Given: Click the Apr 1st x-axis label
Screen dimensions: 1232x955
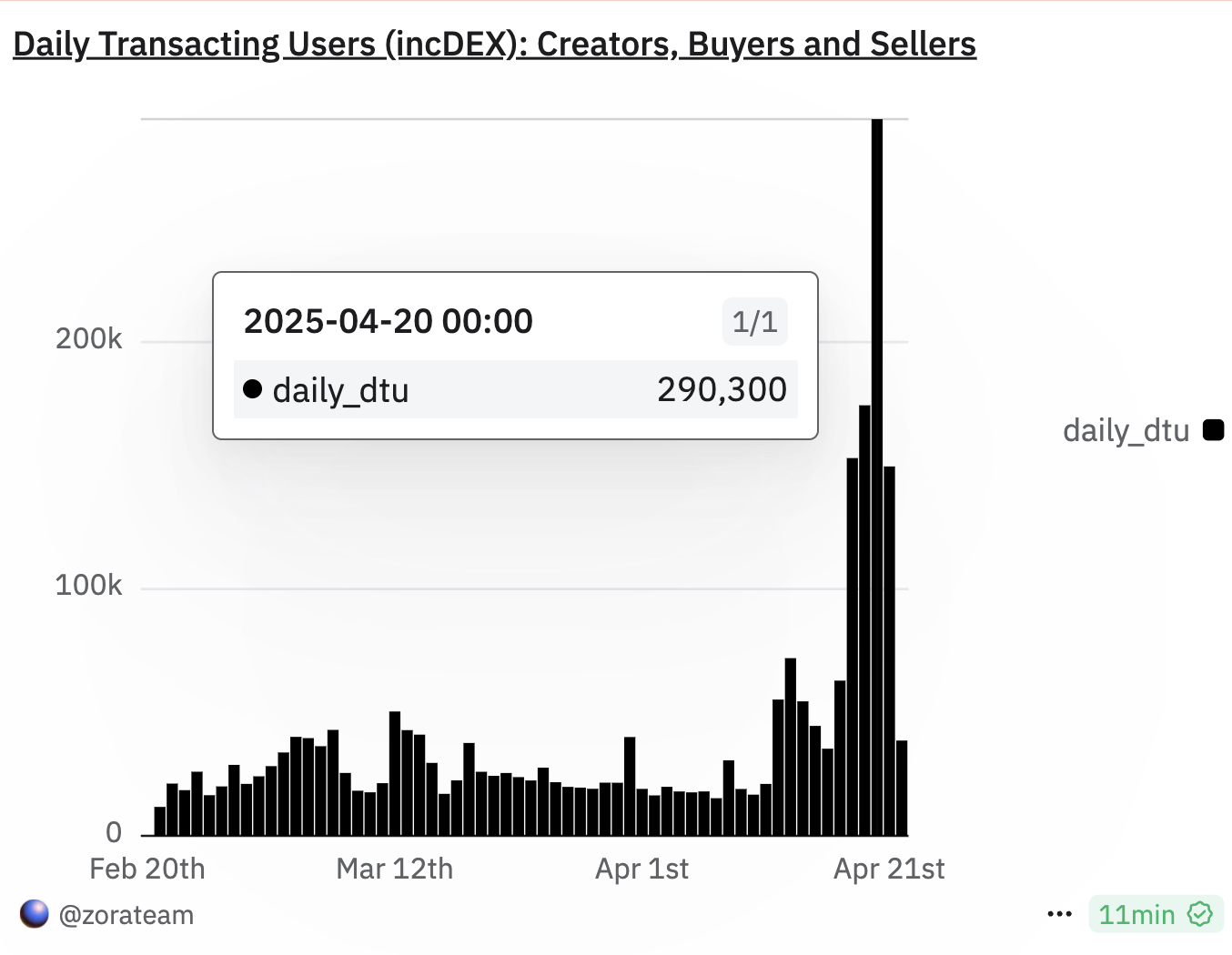Looking at the screenshot, I should [641, 869].
